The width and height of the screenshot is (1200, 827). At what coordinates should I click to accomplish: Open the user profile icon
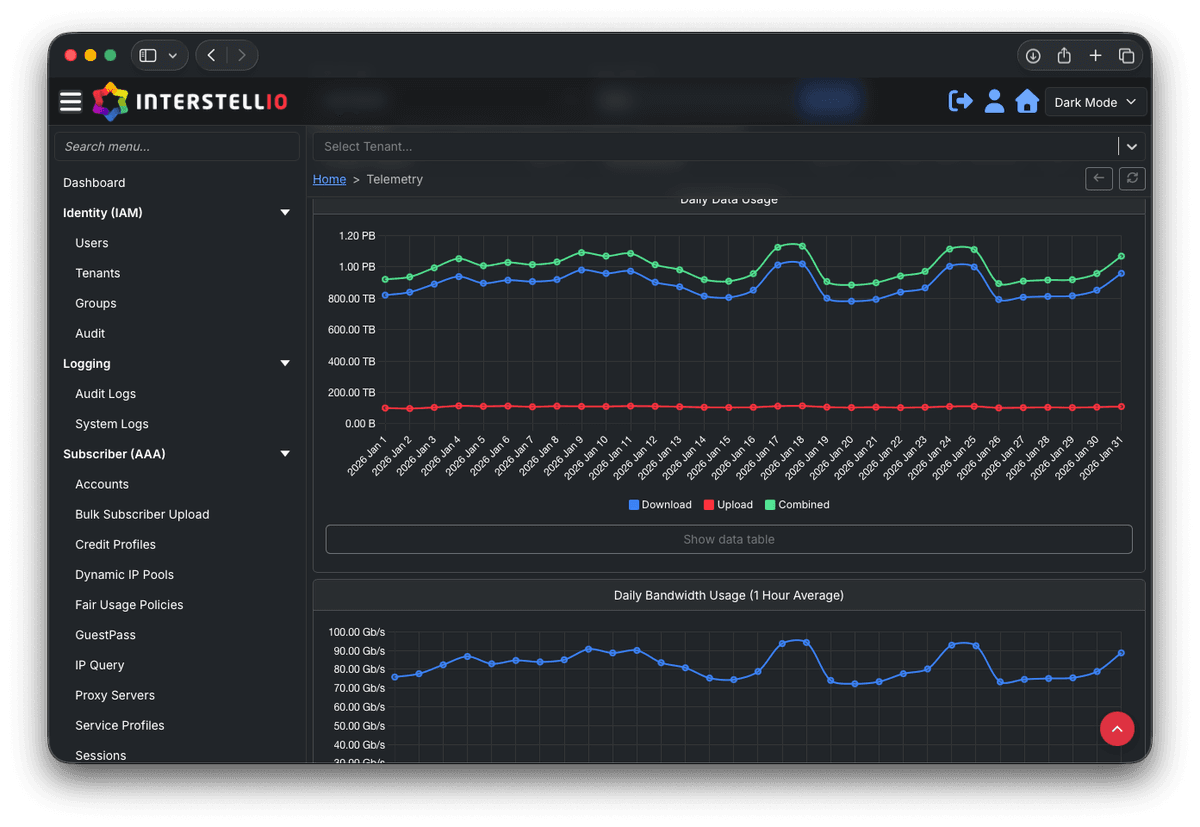click(994, 101)
